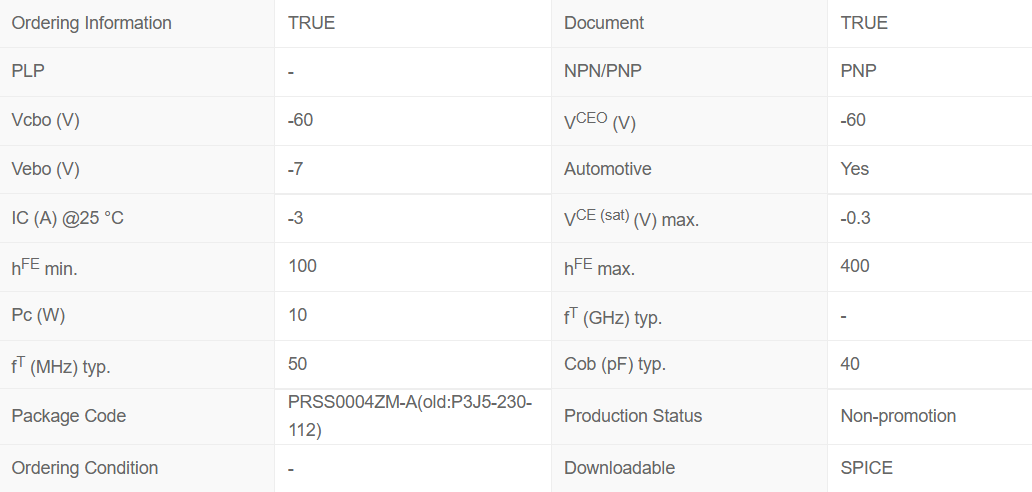
Task: Select the Document label cell
Action: tap(604, 23)
